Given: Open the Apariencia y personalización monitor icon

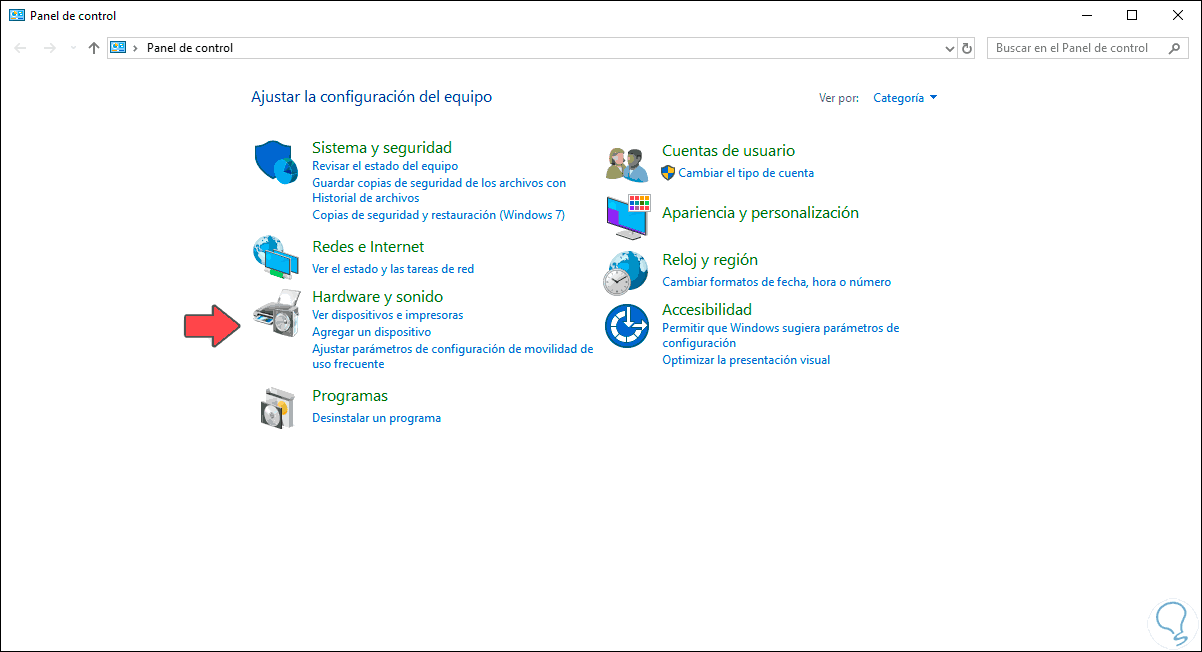Looking at the screenshot, I should 629,217.
